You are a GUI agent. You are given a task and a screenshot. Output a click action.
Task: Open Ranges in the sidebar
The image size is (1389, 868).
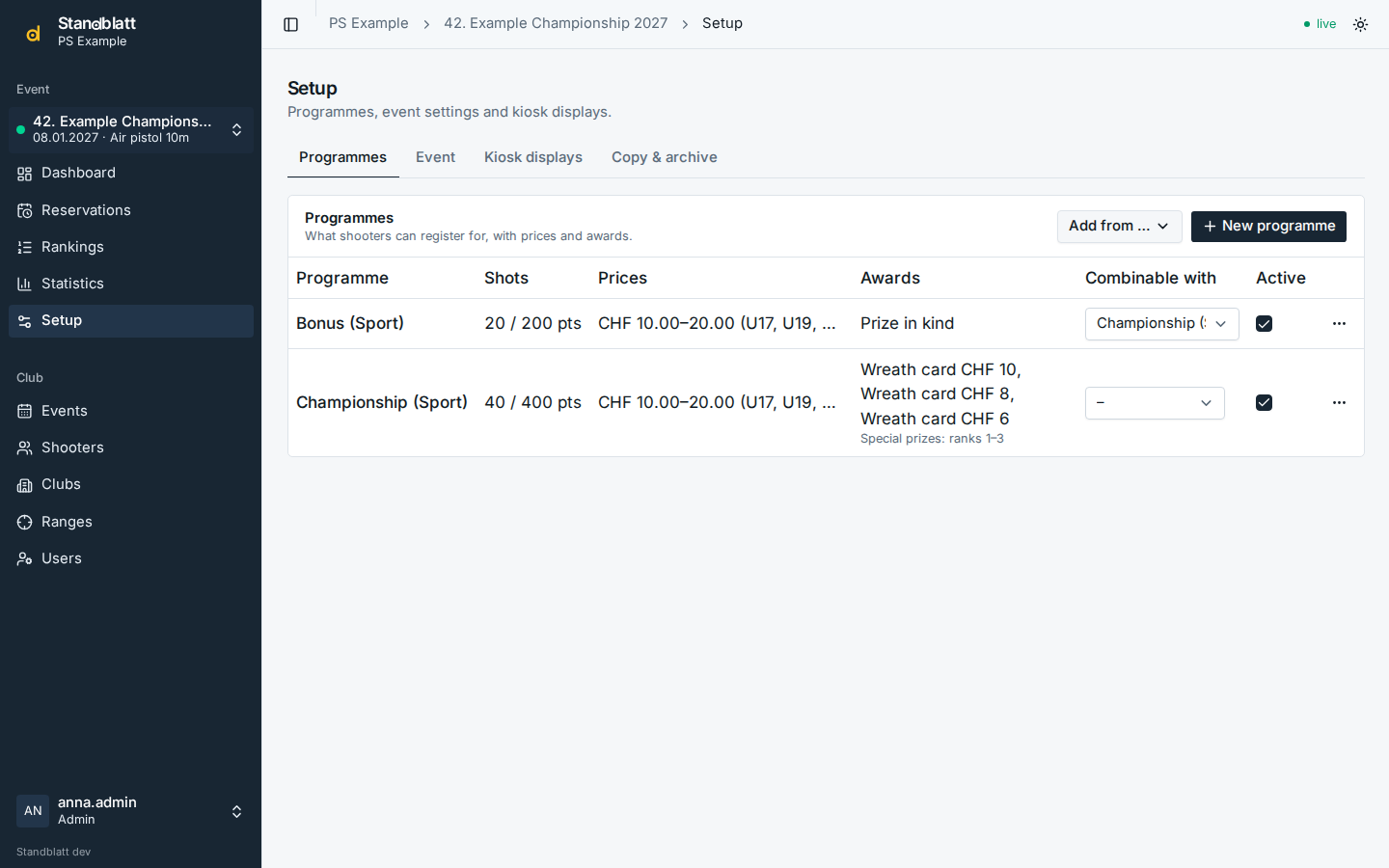click(x=131, y=522)
